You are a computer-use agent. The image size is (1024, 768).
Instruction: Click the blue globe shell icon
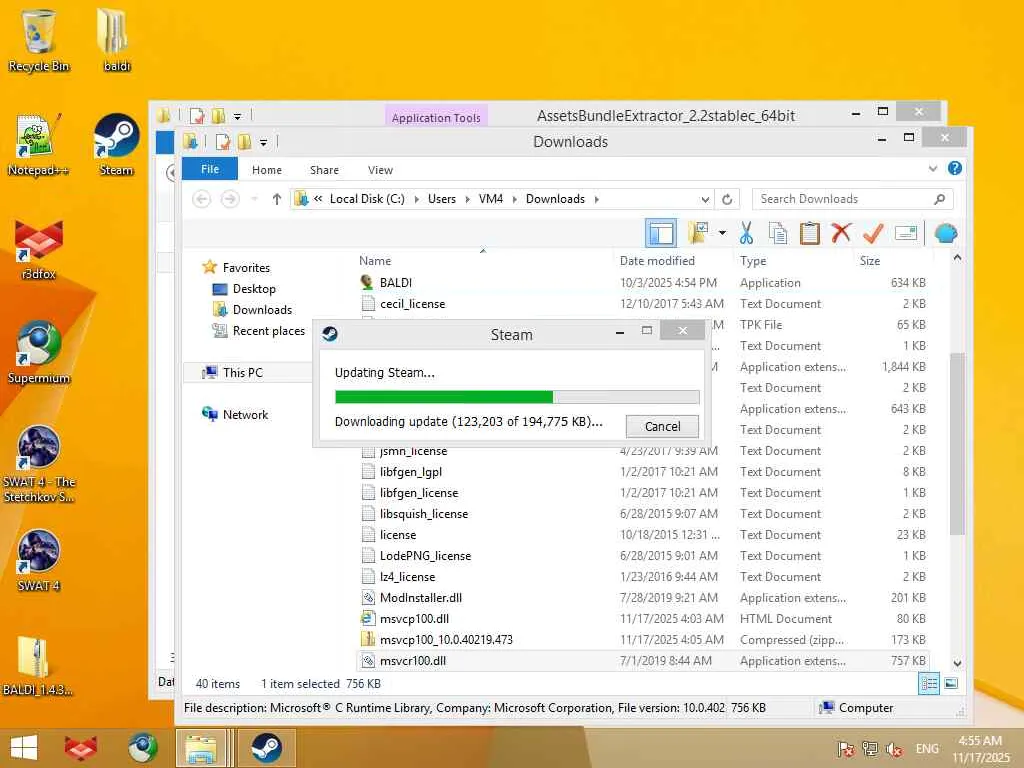946,233
